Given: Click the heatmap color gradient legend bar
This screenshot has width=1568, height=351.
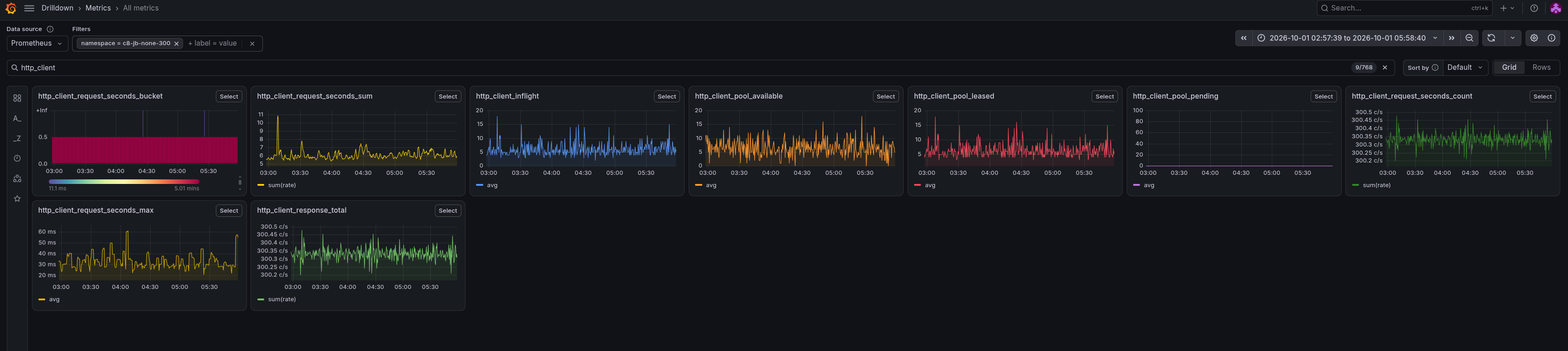Looking at the screenshot, I should point(124,181).
